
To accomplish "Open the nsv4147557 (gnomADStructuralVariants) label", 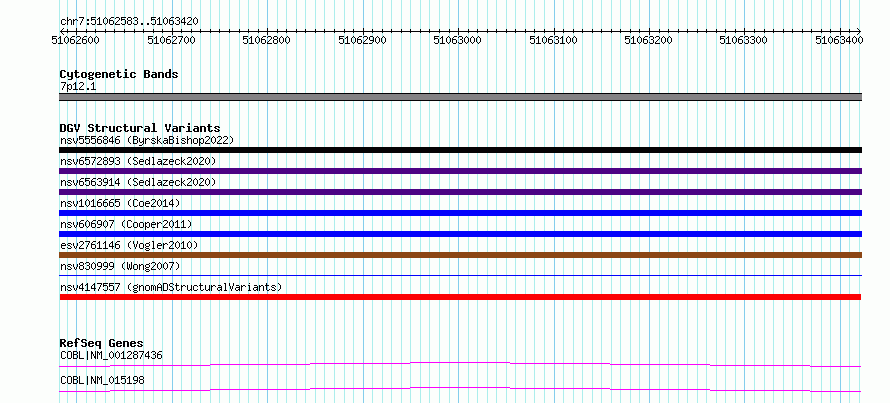I will [x=171, y=287].
